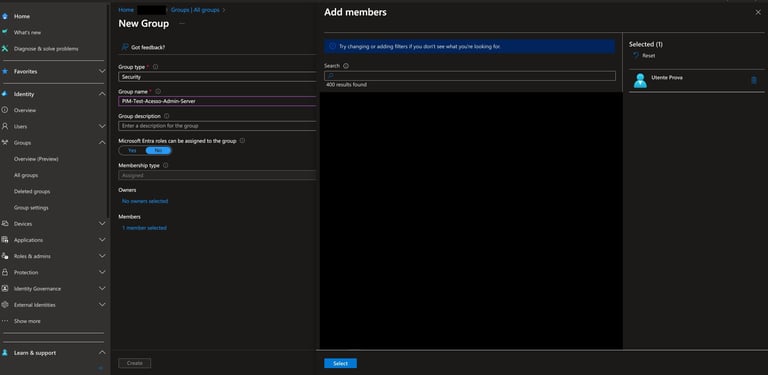Expand the Roles & admins chevron
The width and height of the screenshot is (768, 375).
[102, 256]
